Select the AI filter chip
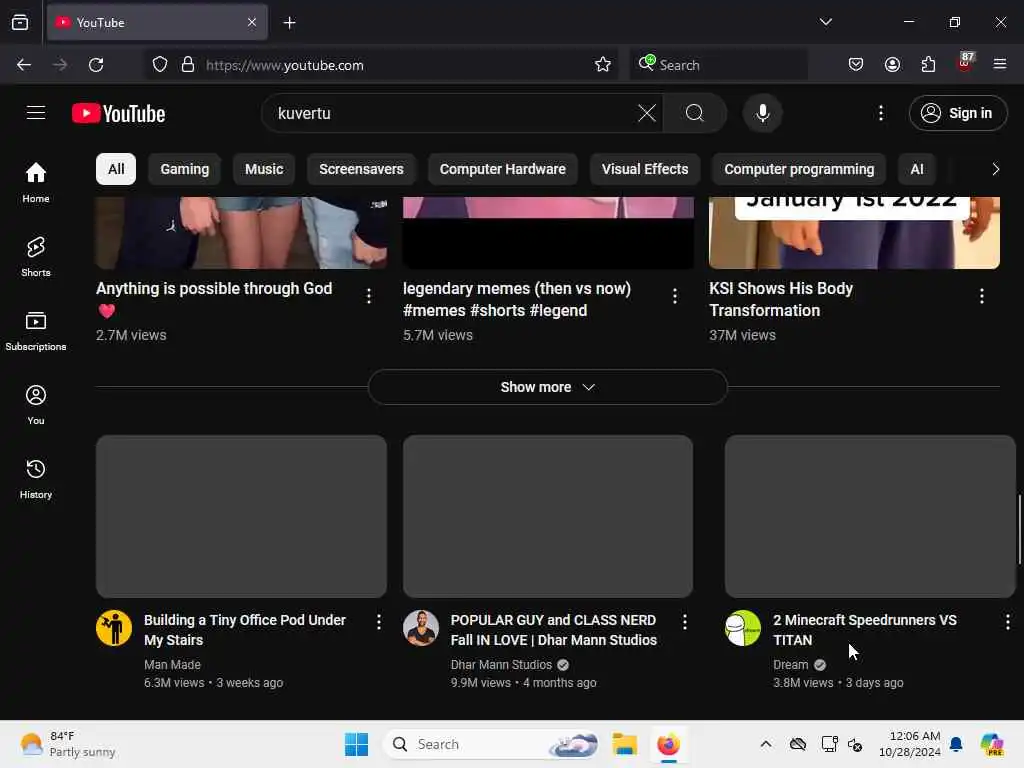Screen dimensions: 1024x768 point(917,169)
